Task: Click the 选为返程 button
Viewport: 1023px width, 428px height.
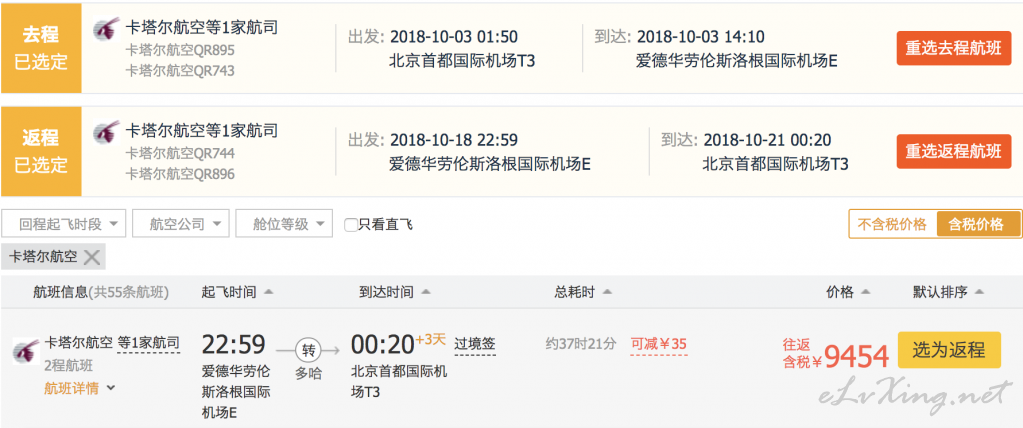Action: (949, 350)
